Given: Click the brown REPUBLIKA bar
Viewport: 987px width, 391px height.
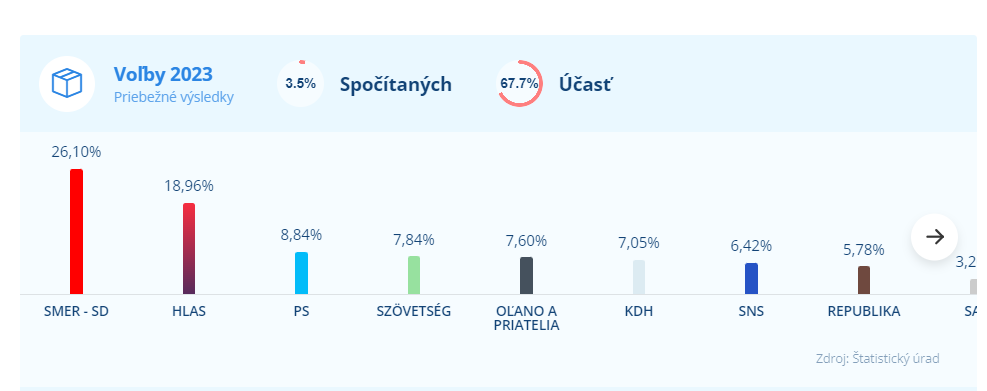Looking at the screenshot, I should 864,280.
